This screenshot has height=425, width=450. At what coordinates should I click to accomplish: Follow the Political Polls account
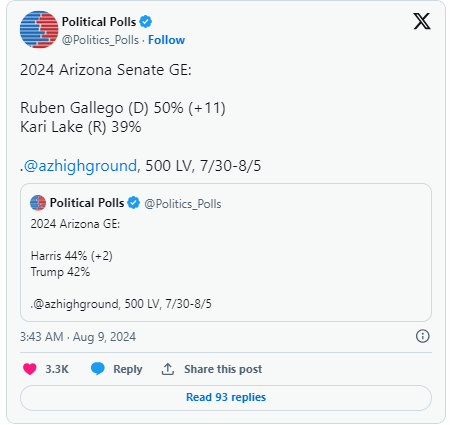166,40
